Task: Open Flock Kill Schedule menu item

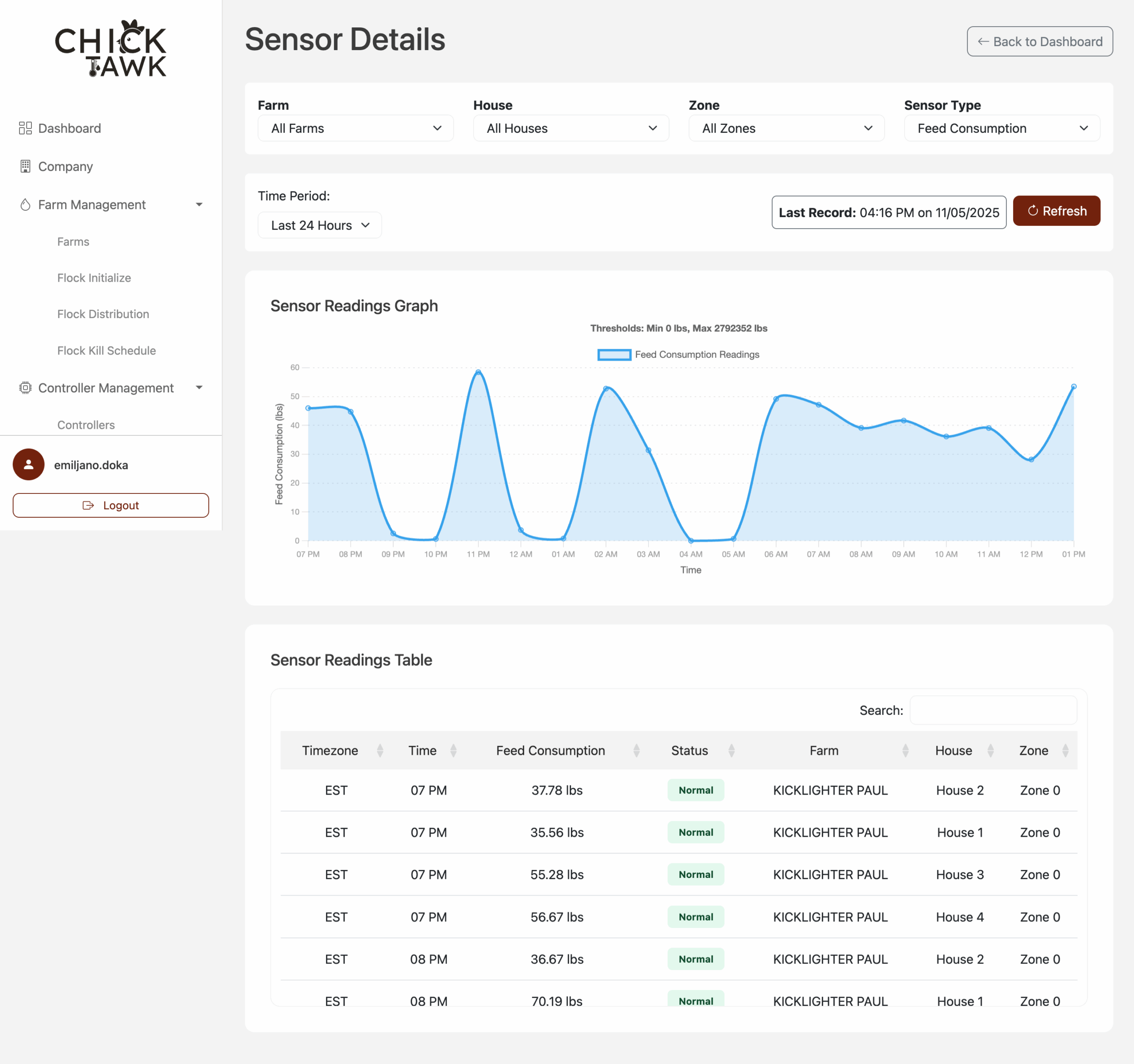Action: (107, 350)
